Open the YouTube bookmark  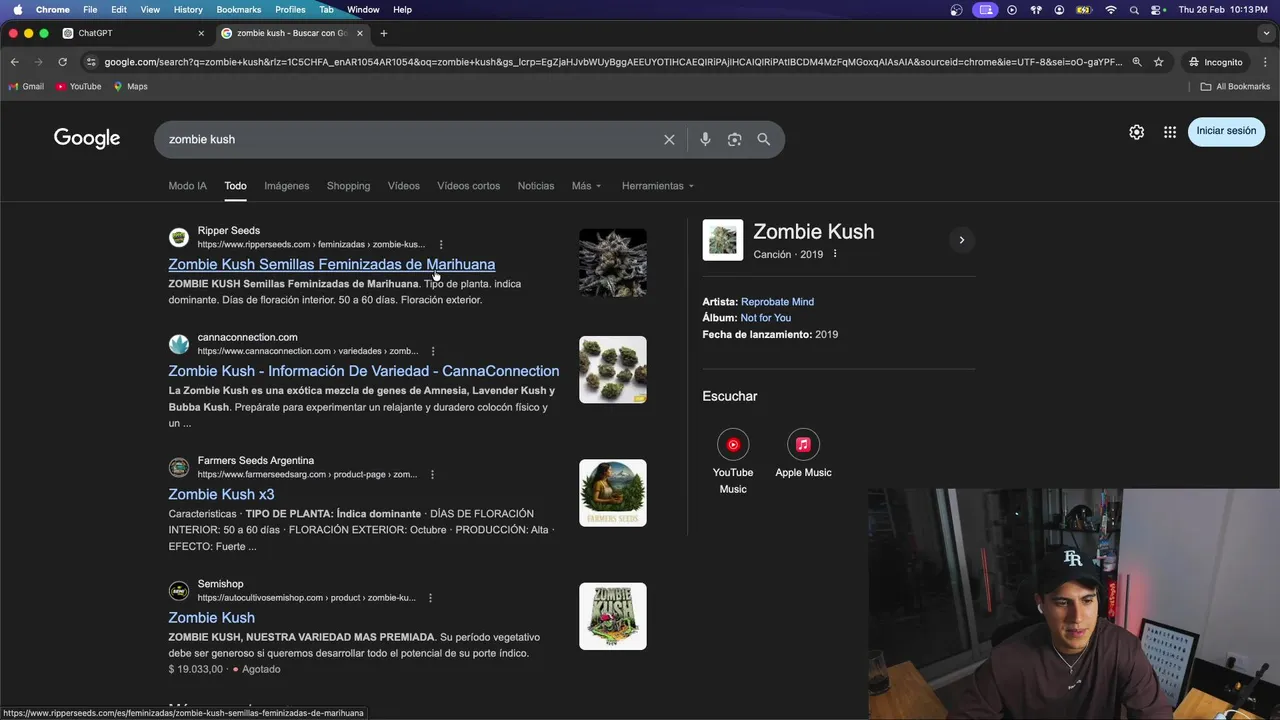pyautogui.click(x=79, y=86)
